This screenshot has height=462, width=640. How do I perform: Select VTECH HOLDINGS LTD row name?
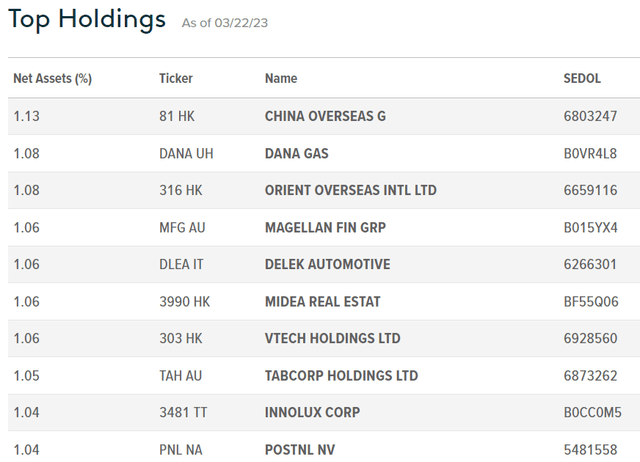[333, 338]
